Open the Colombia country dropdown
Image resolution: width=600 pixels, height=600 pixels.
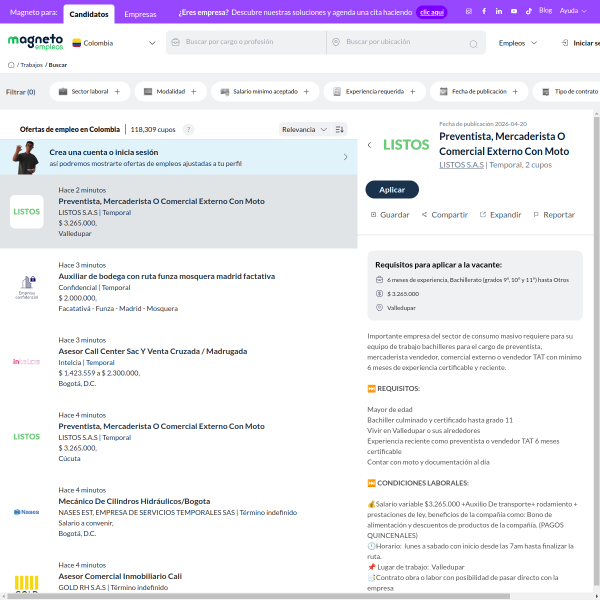[114, 43]
